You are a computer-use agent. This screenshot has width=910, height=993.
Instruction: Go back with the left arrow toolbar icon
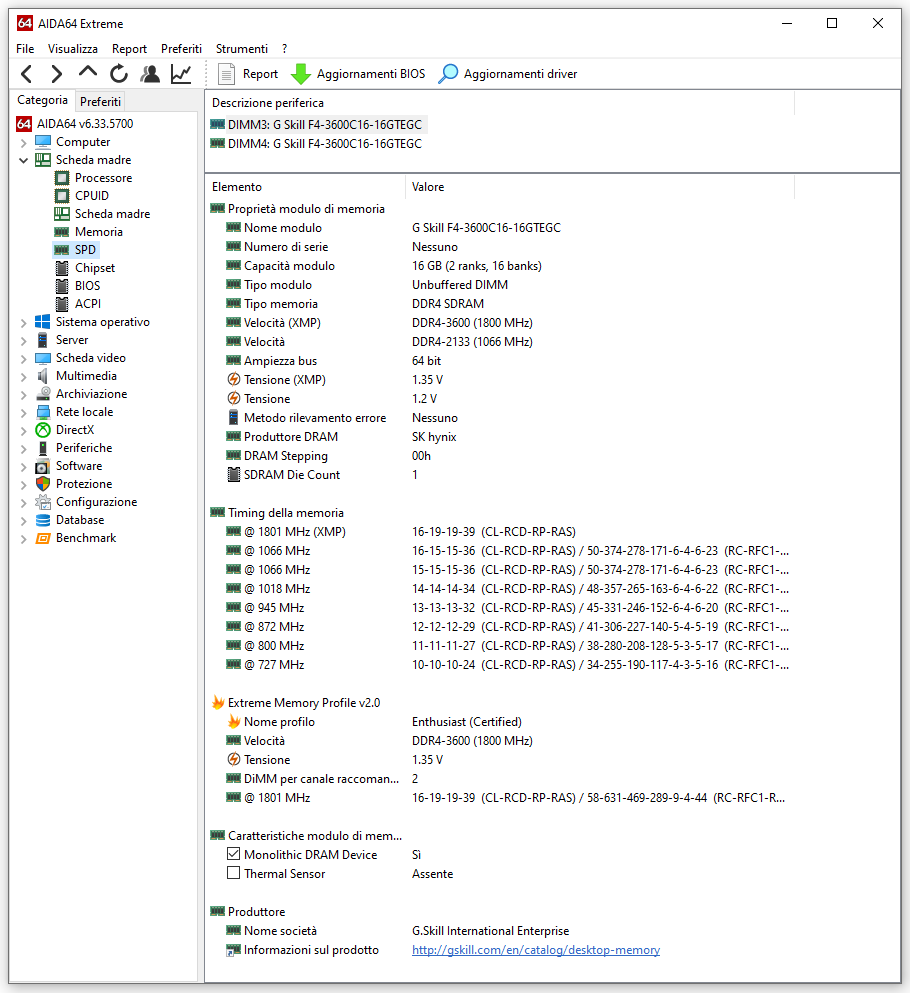click(26, 74)
